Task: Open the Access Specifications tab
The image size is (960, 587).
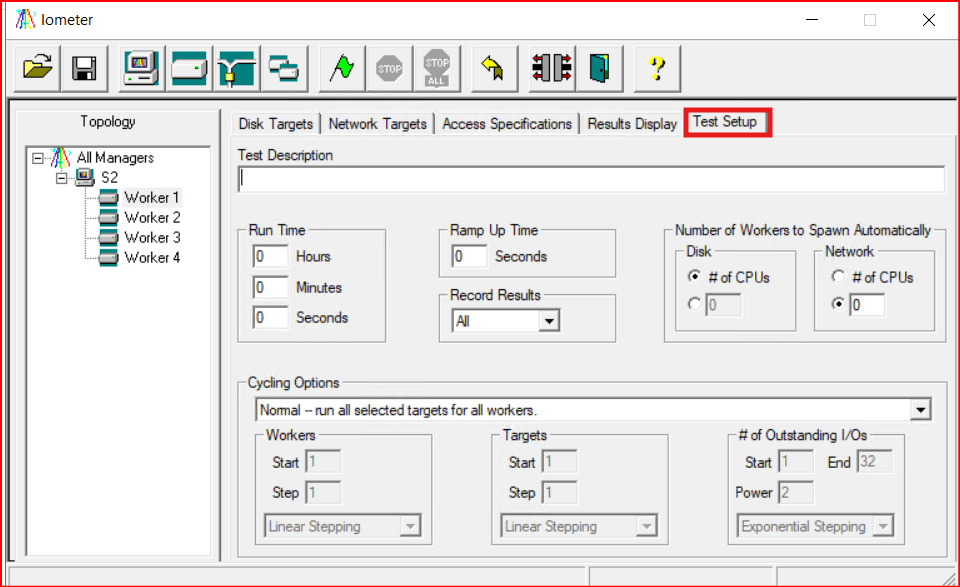Action: point(507,124)
